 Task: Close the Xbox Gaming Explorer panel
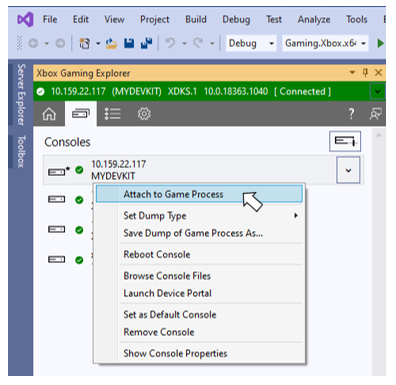coord(378,72)
